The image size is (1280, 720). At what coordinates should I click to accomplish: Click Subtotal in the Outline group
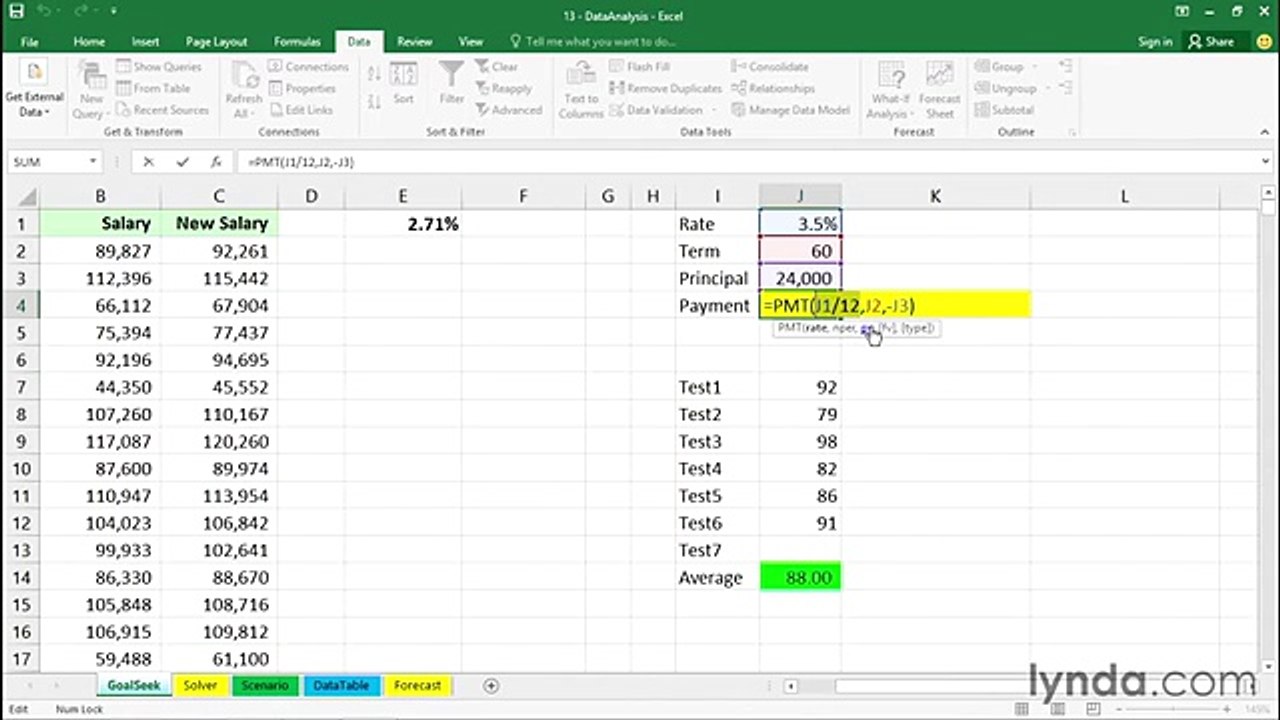(x=1003, y=110)
